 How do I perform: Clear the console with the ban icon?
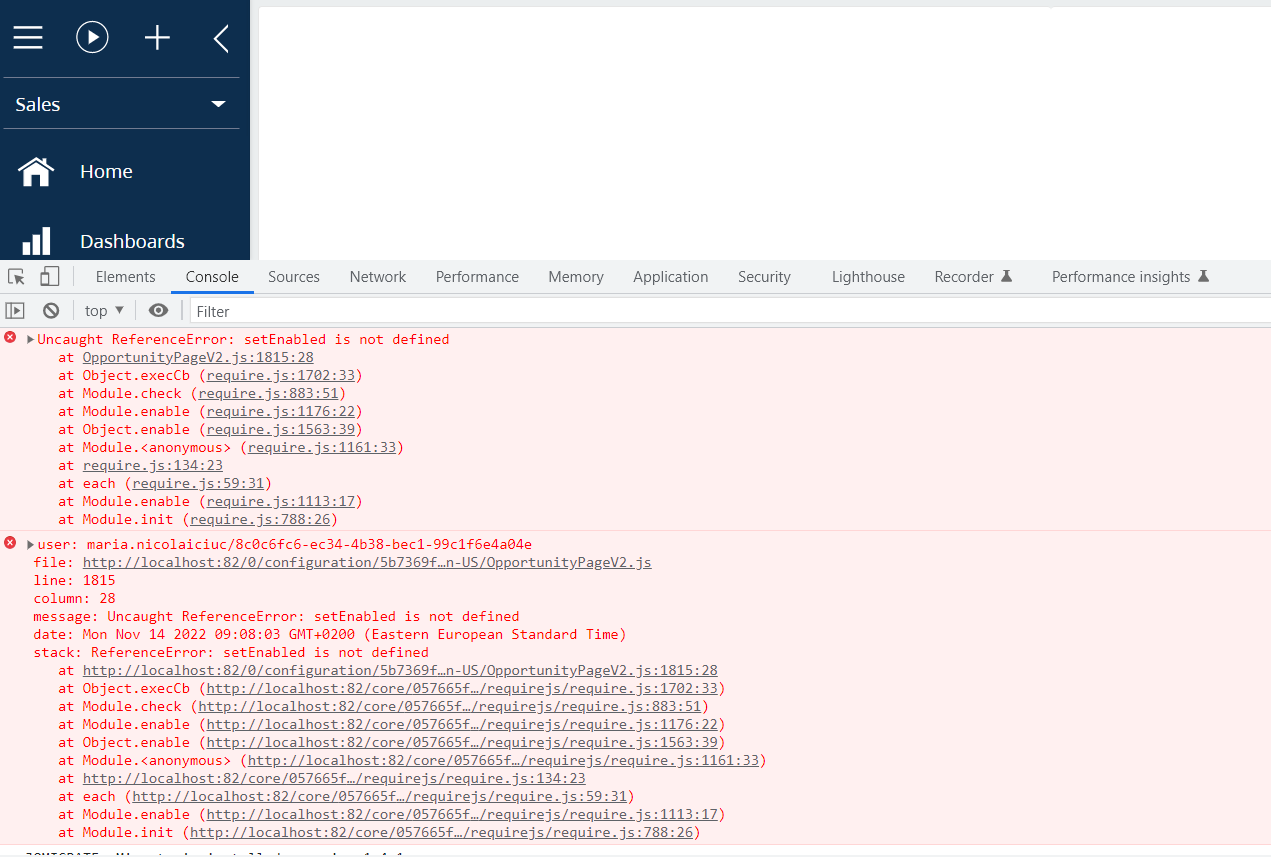(x=51, y=311)
